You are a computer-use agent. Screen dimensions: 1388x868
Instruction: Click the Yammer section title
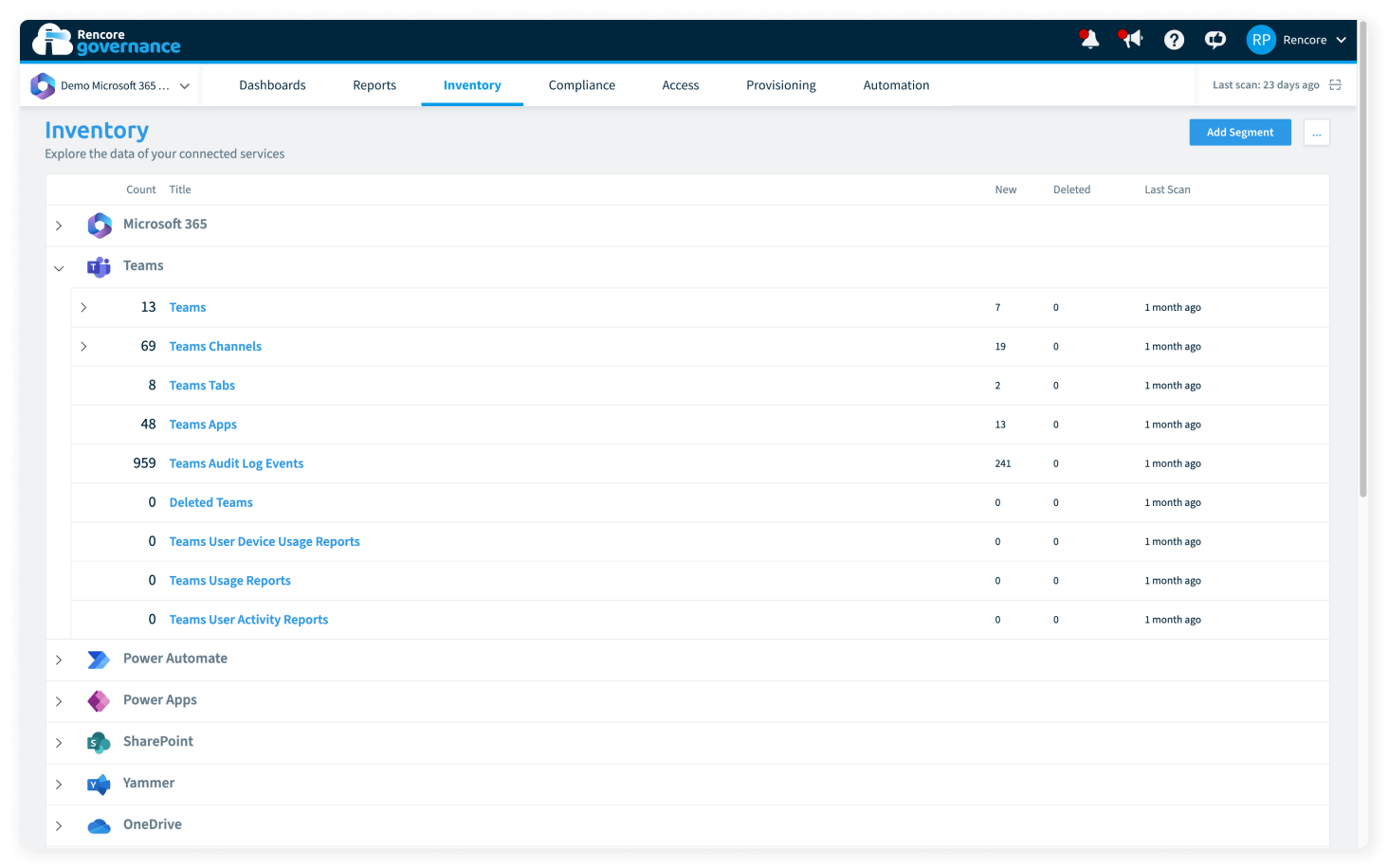tap(149, 784)
